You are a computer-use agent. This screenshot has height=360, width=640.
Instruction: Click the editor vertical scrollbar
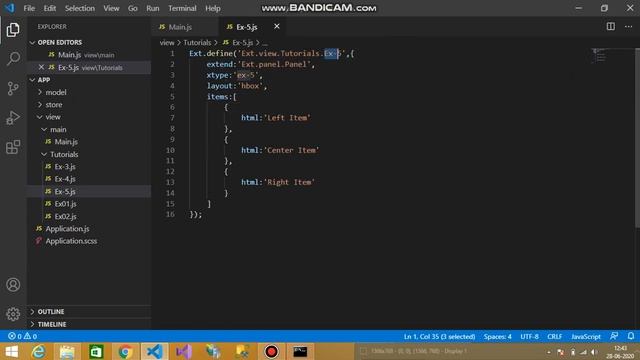[637, 138]
